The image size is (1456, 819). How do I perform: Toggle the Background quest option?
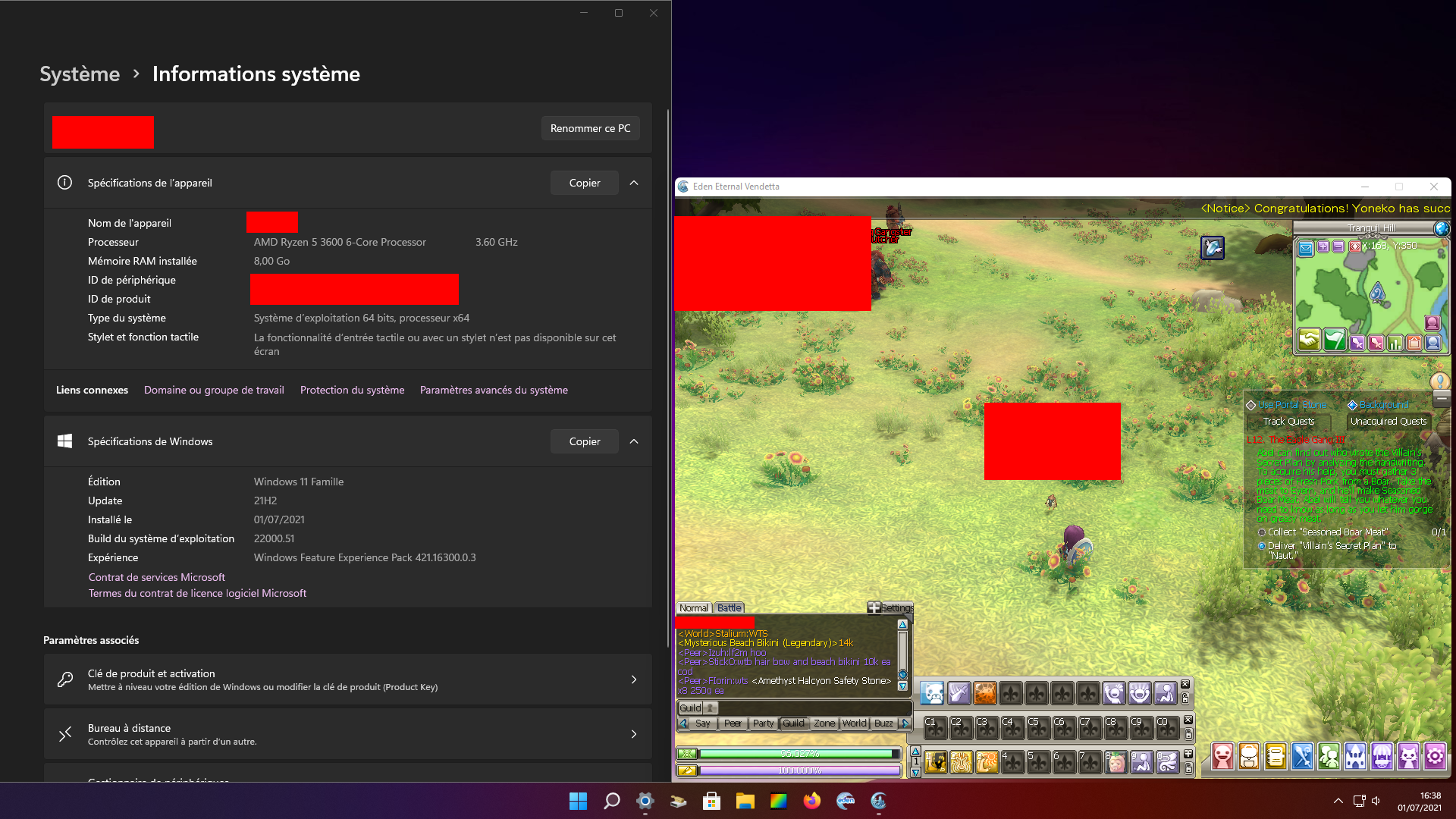point(1352,405)
